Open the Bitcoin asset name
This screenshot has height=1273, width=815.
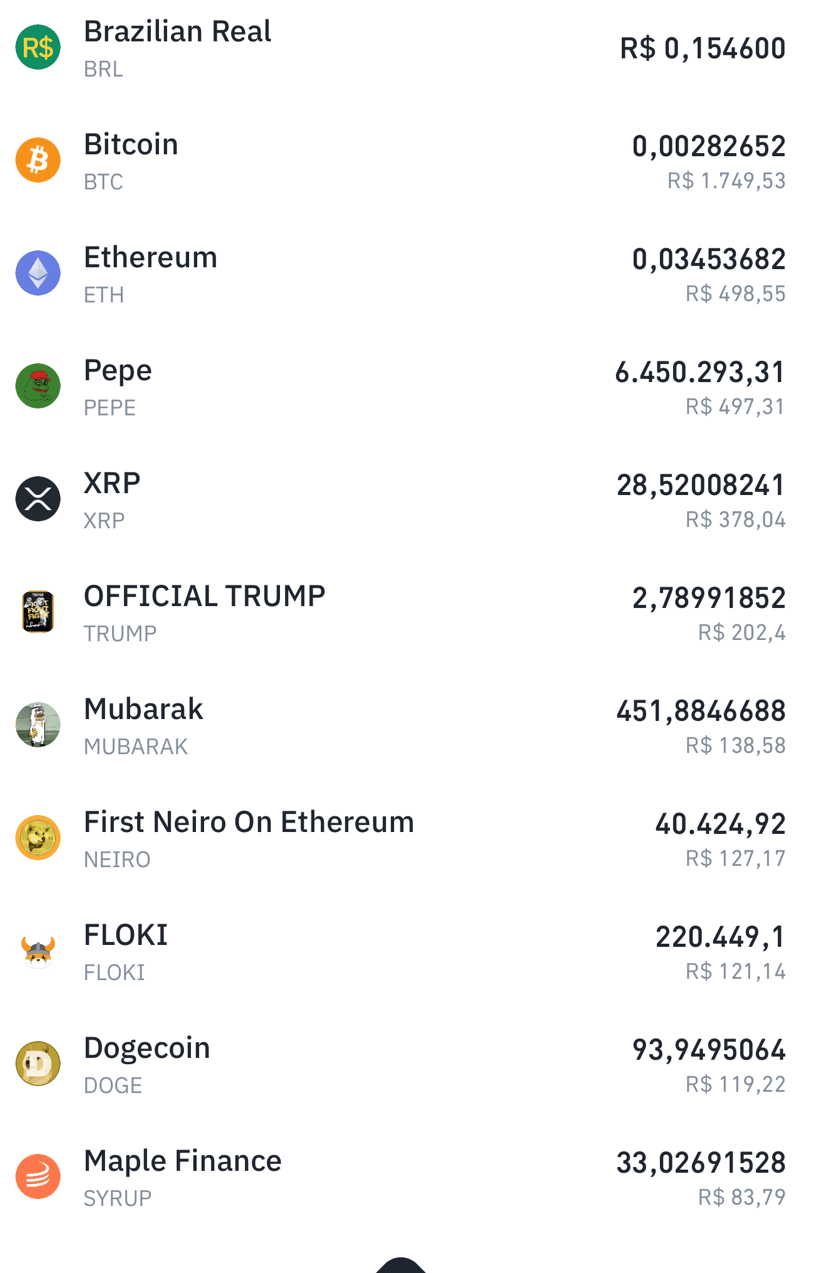point(131,144)
